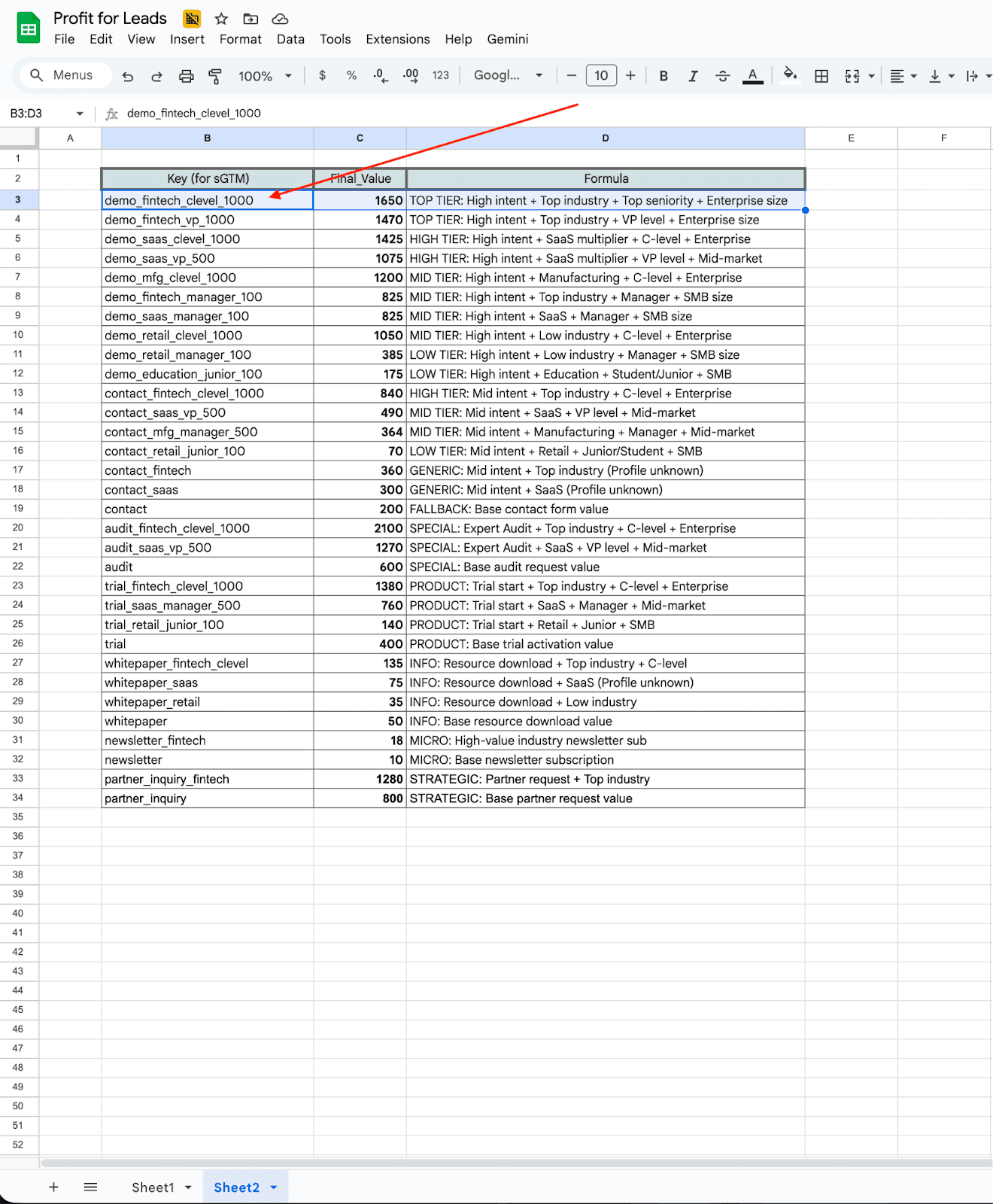Viewport: 993px width, 1204px height.
Task: Click the Add sheet plus button
Action: [x=53, y=1187]
